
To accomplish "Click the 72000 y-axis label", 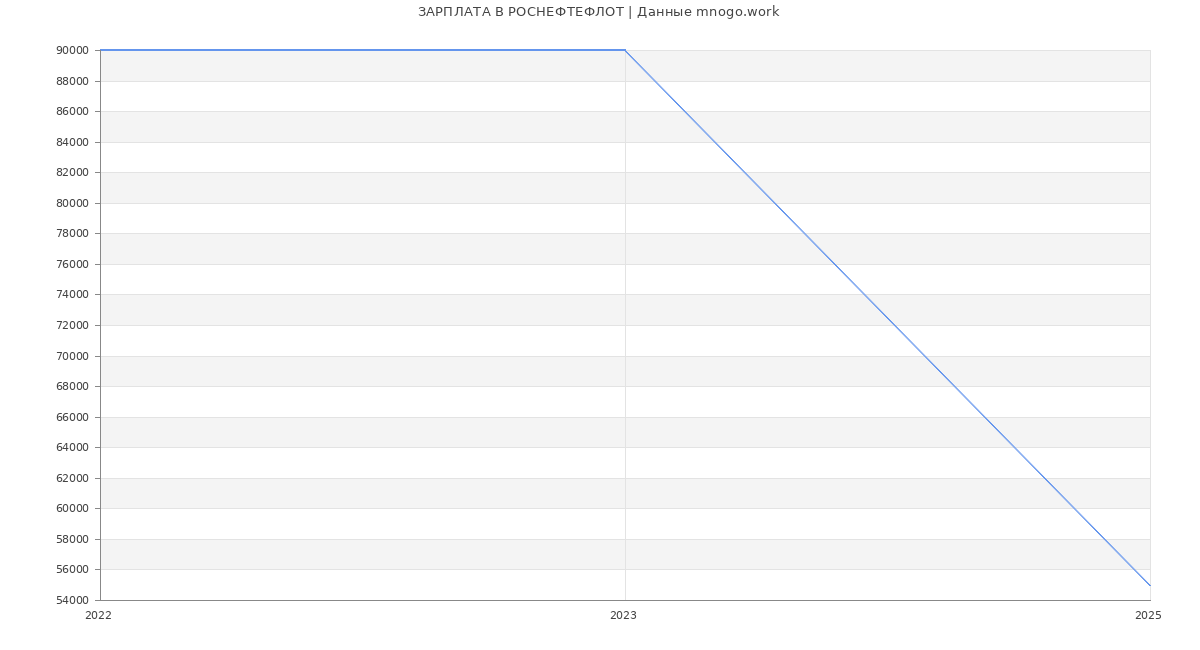I will click(73, 325).
